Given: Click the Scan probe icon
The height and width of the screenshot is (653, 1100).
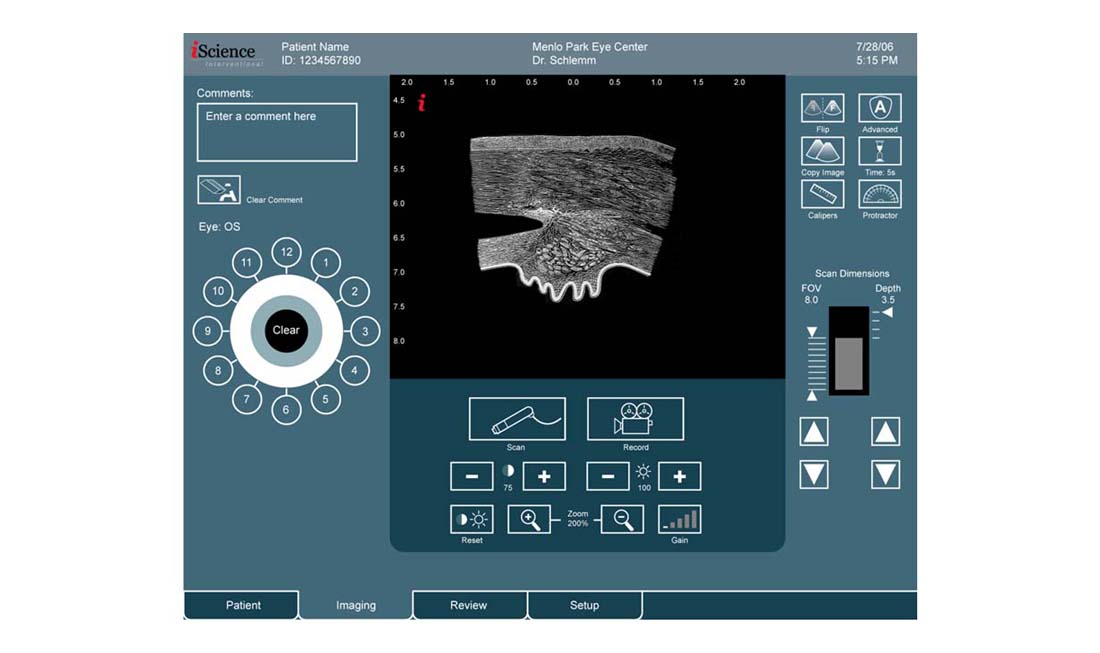Looking at the screenshot, I should (x=516, y=419).
